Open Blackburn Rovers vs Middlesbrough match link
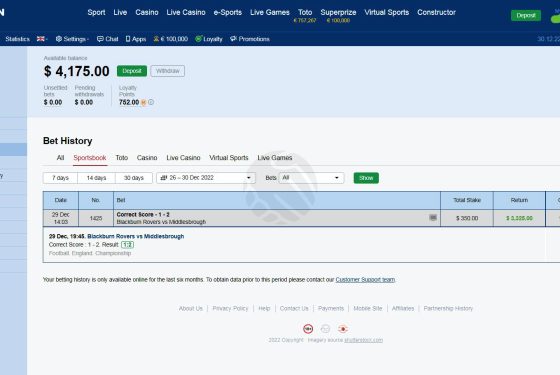 pos(136,236)
